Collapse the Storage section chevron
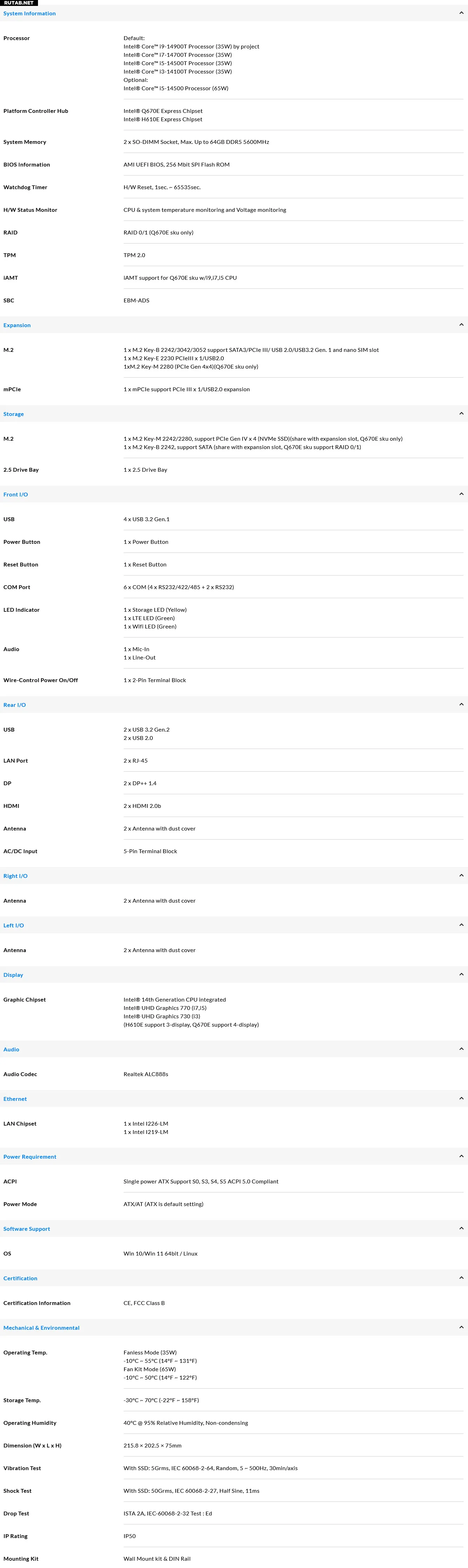The image size is (468, 1568). (461, 414)
